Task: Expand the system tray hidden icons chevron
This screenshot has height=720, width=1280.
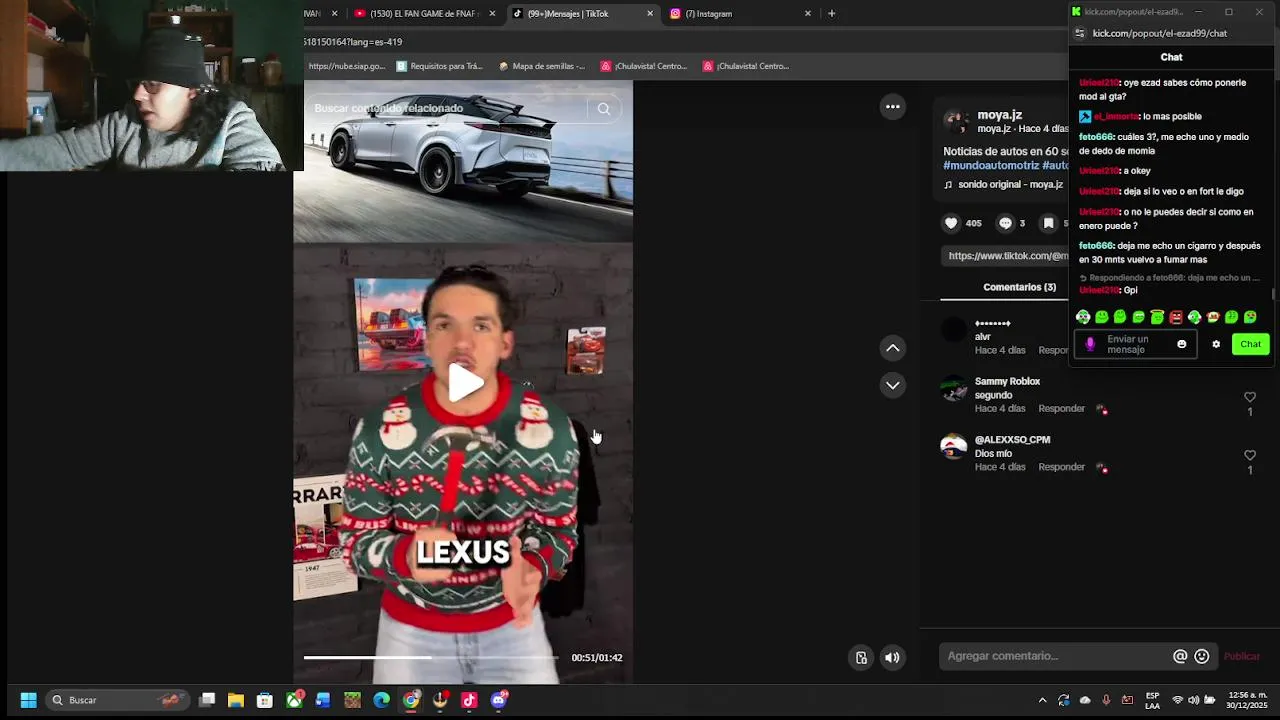Action: coord(1042,700)
